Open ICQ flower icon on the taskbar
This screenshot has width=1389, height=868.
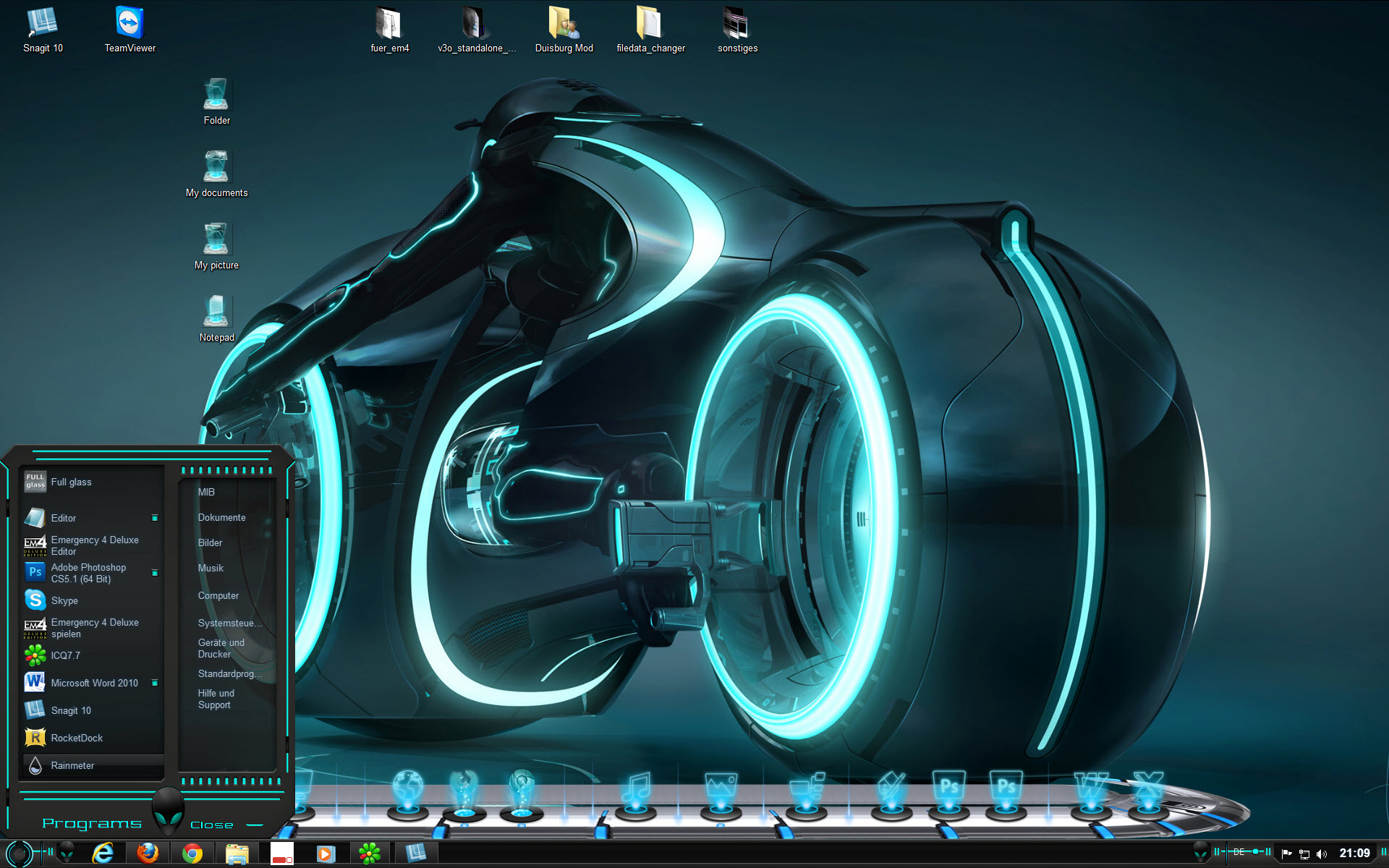tap(370, 854)
